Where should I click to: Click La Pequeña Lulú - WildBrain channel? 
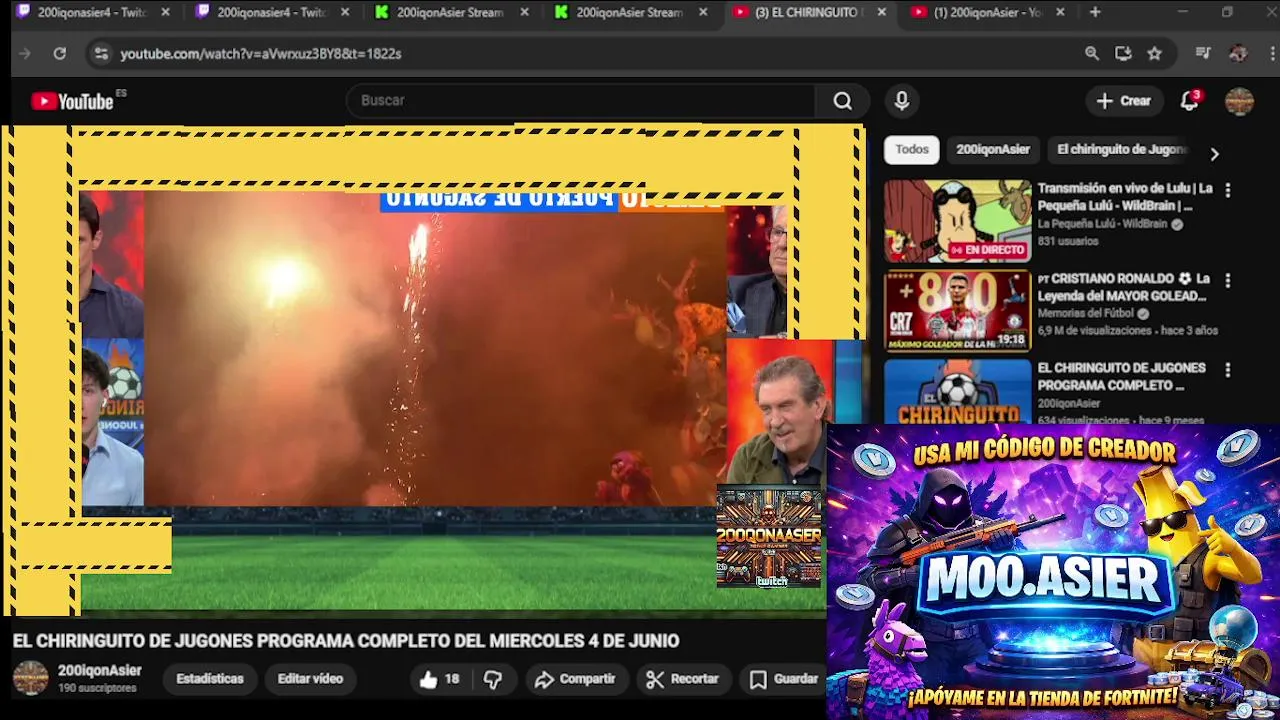1102,224
